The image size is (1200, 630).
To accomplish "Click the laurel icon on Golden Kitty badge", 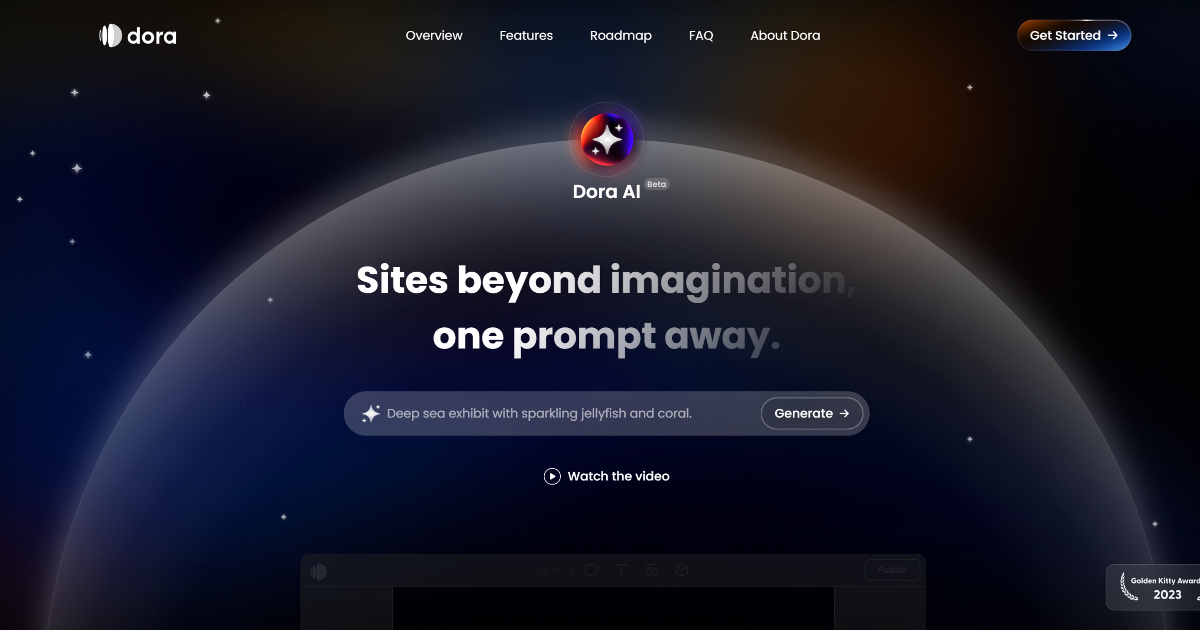I will pos(1129,587).
